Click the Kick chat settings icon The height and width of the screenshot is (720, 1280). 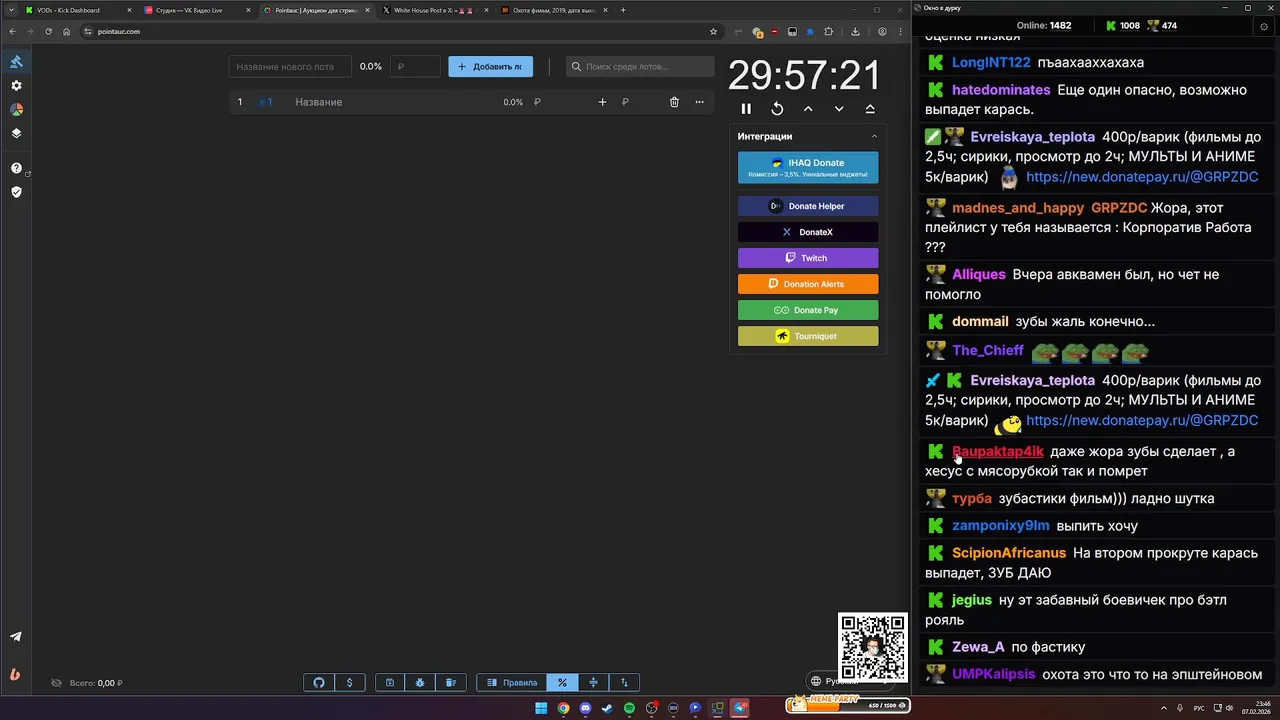click(x=1265, y=26)
